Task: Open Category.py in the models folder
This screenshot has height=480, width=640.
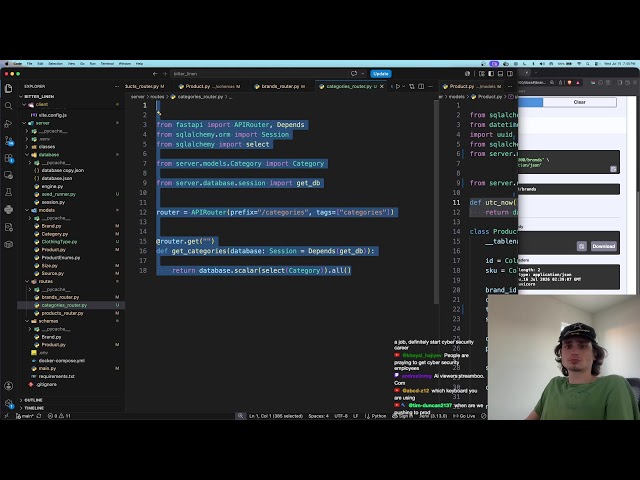Action: click(x=55, y=234)
